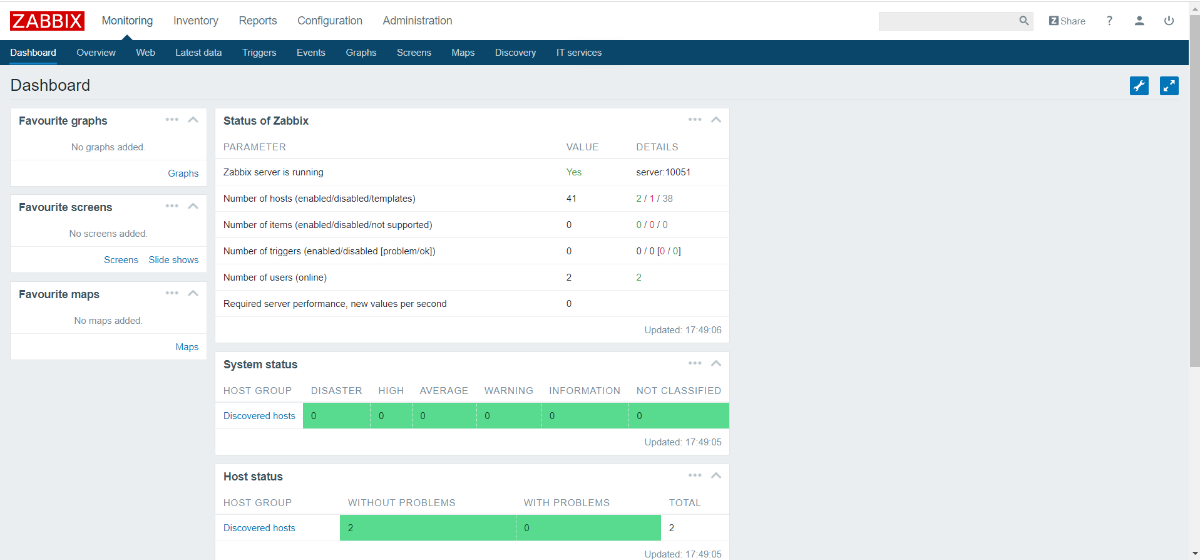Click the sign out power icon

pyautogui.click(x=1169, y=21)
